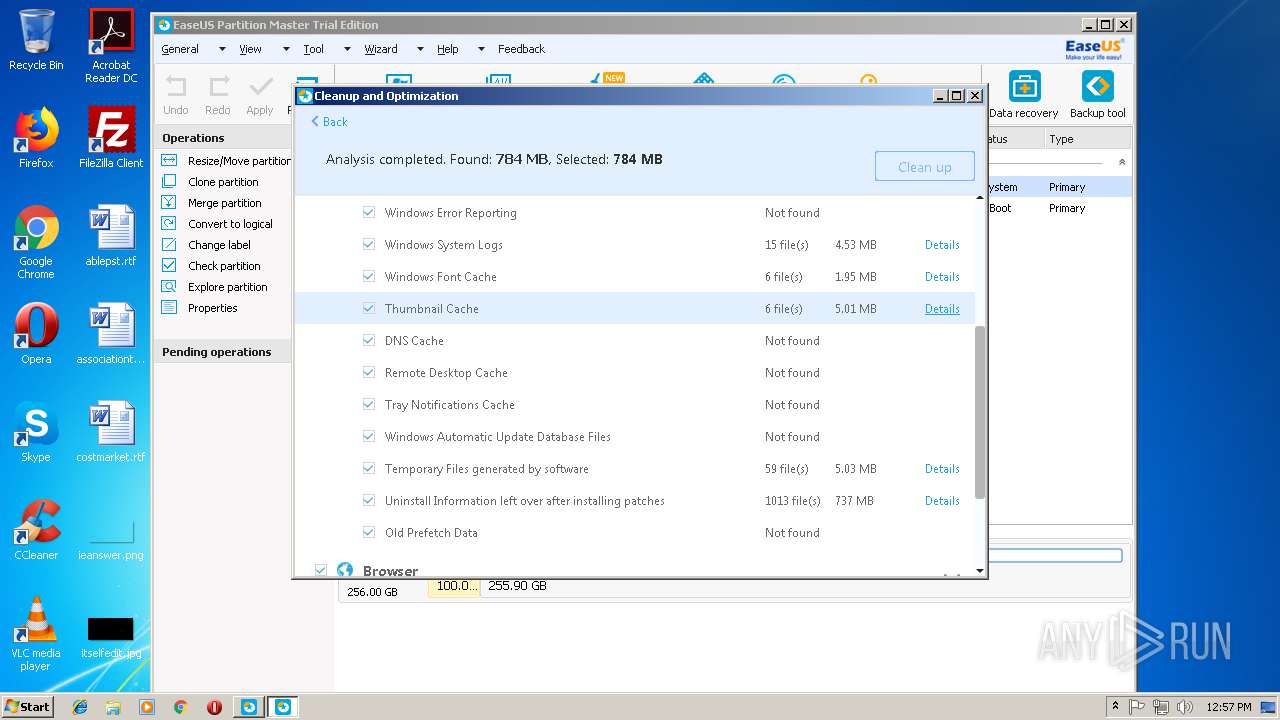The image size is (1280, 720).
Task: Open costmarket.rtf document on desktop
Action: (111, 431)
